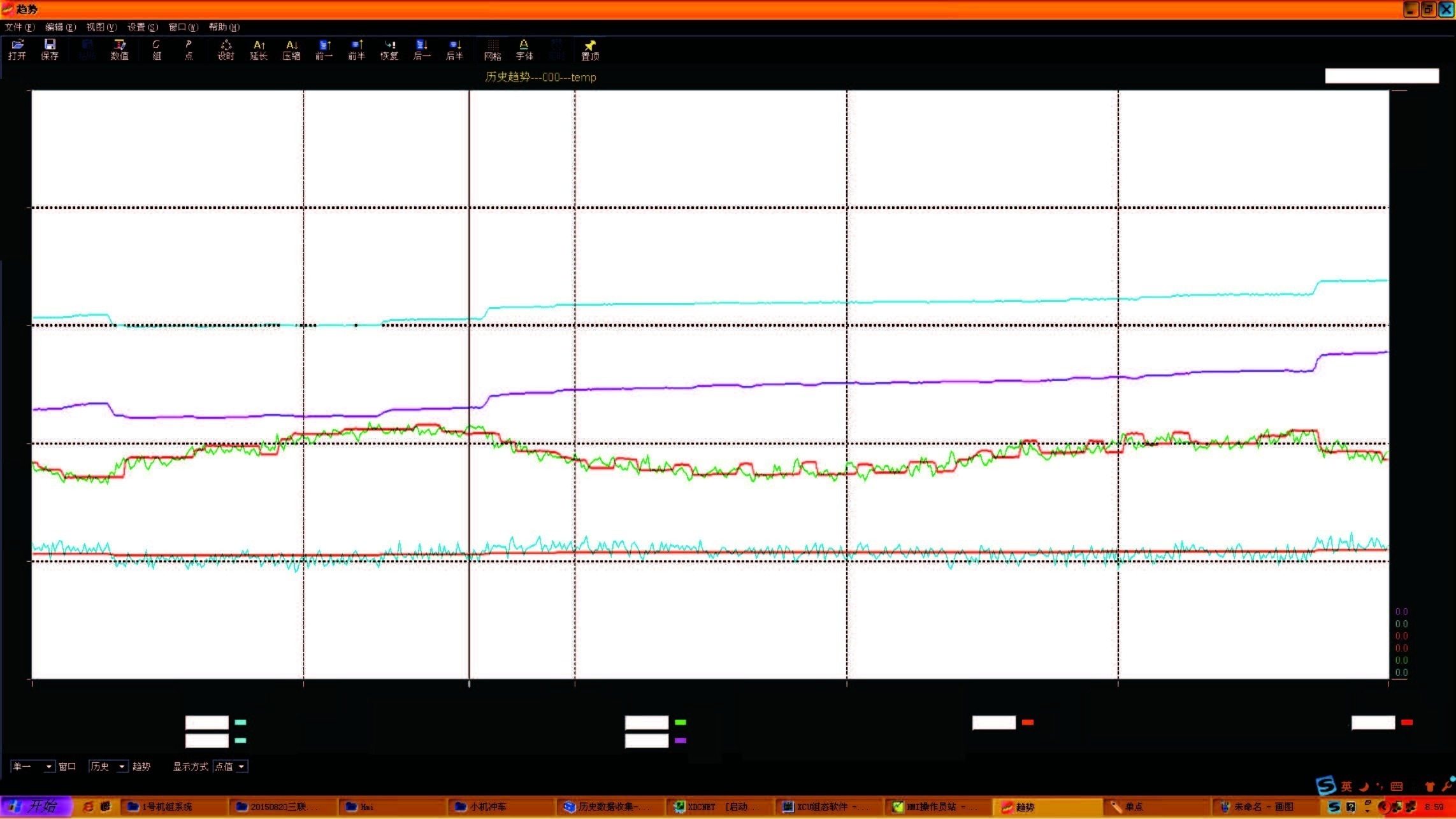Click the purple curve color swatch
The image size is (1456, 819).
(681, 741)
